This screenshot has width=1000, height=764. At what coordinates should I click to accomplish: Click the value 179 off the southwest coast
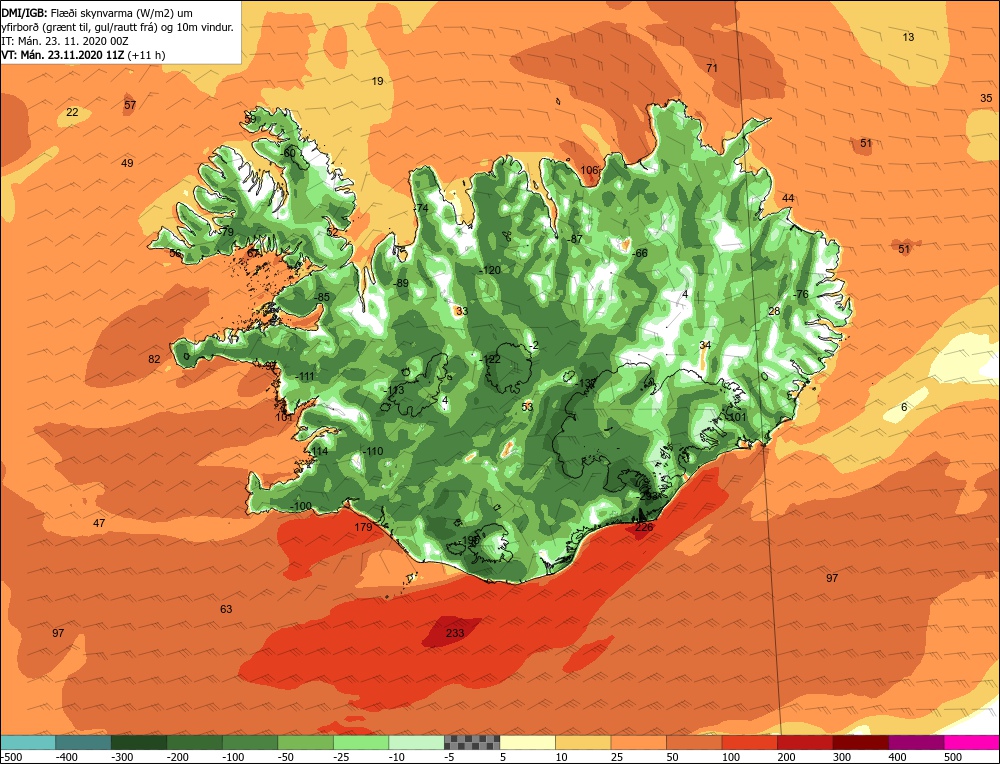click(x=363, y=527)
